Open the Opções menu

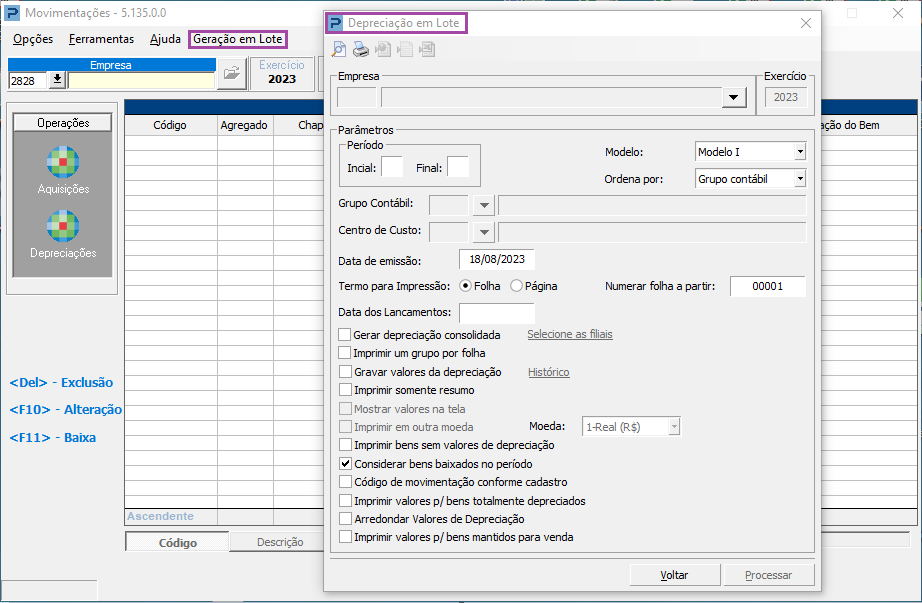(33, 39)
